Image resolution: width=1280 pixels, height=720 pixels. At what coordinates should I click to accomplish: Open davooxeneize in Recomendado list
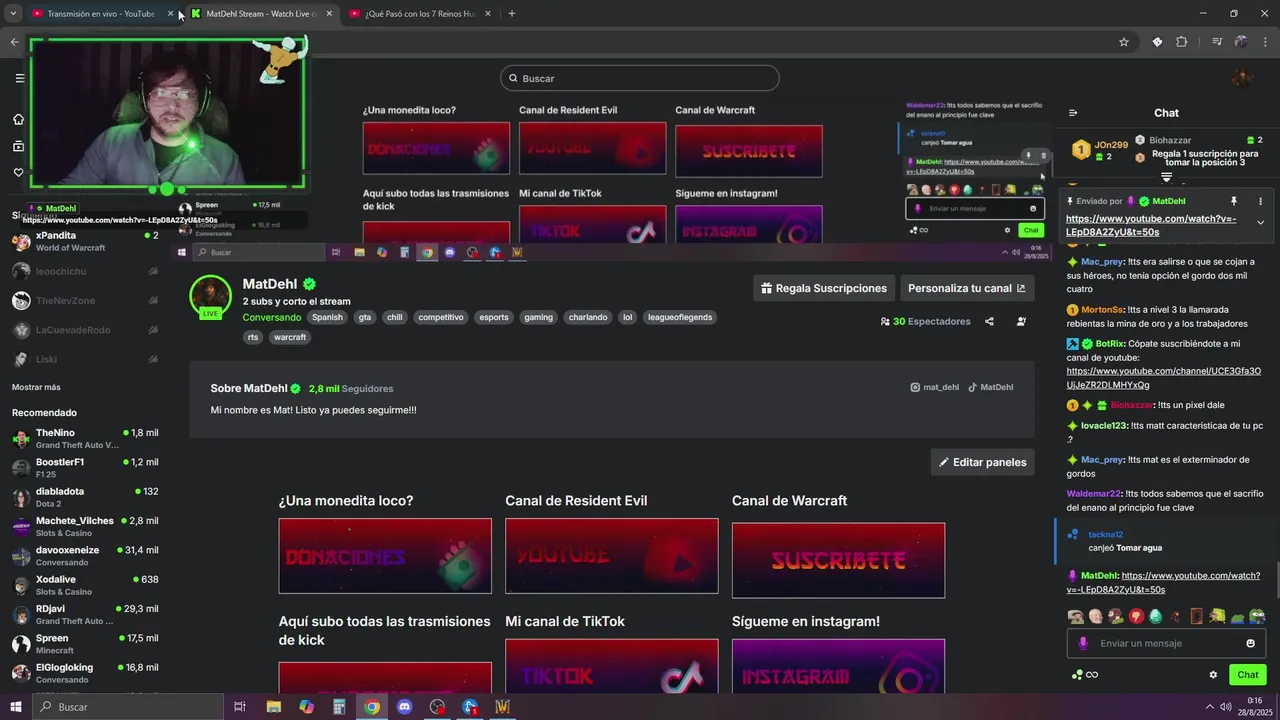click(x=85, y=556)
